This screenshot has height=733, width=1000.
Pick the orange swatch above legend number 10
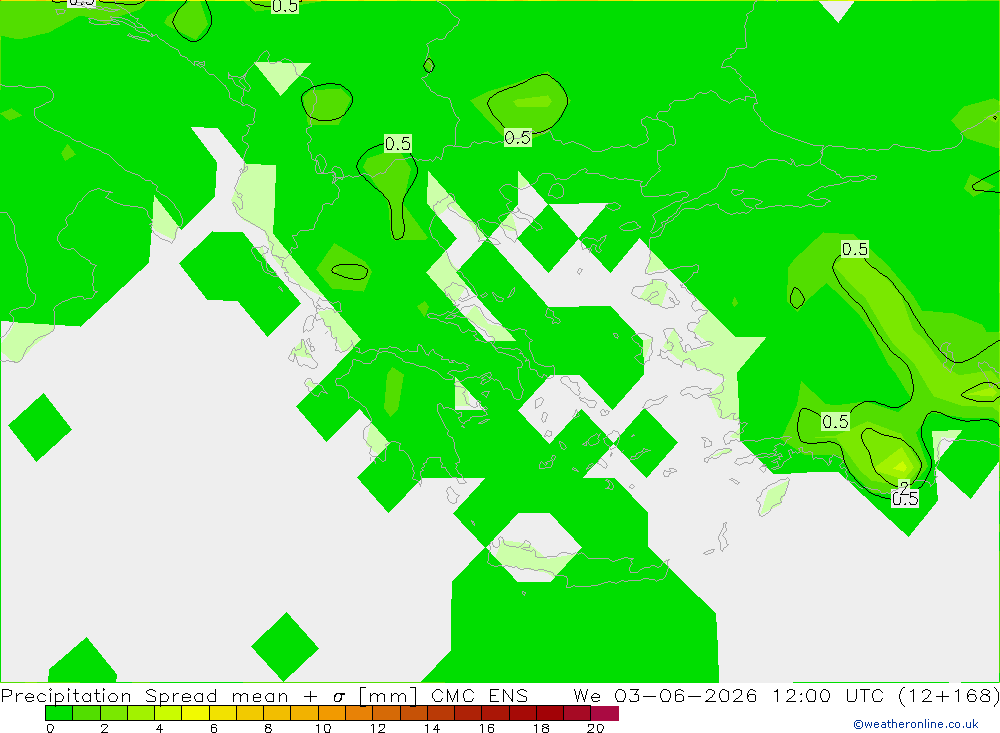pyautogui.click(x=332, y=713)
